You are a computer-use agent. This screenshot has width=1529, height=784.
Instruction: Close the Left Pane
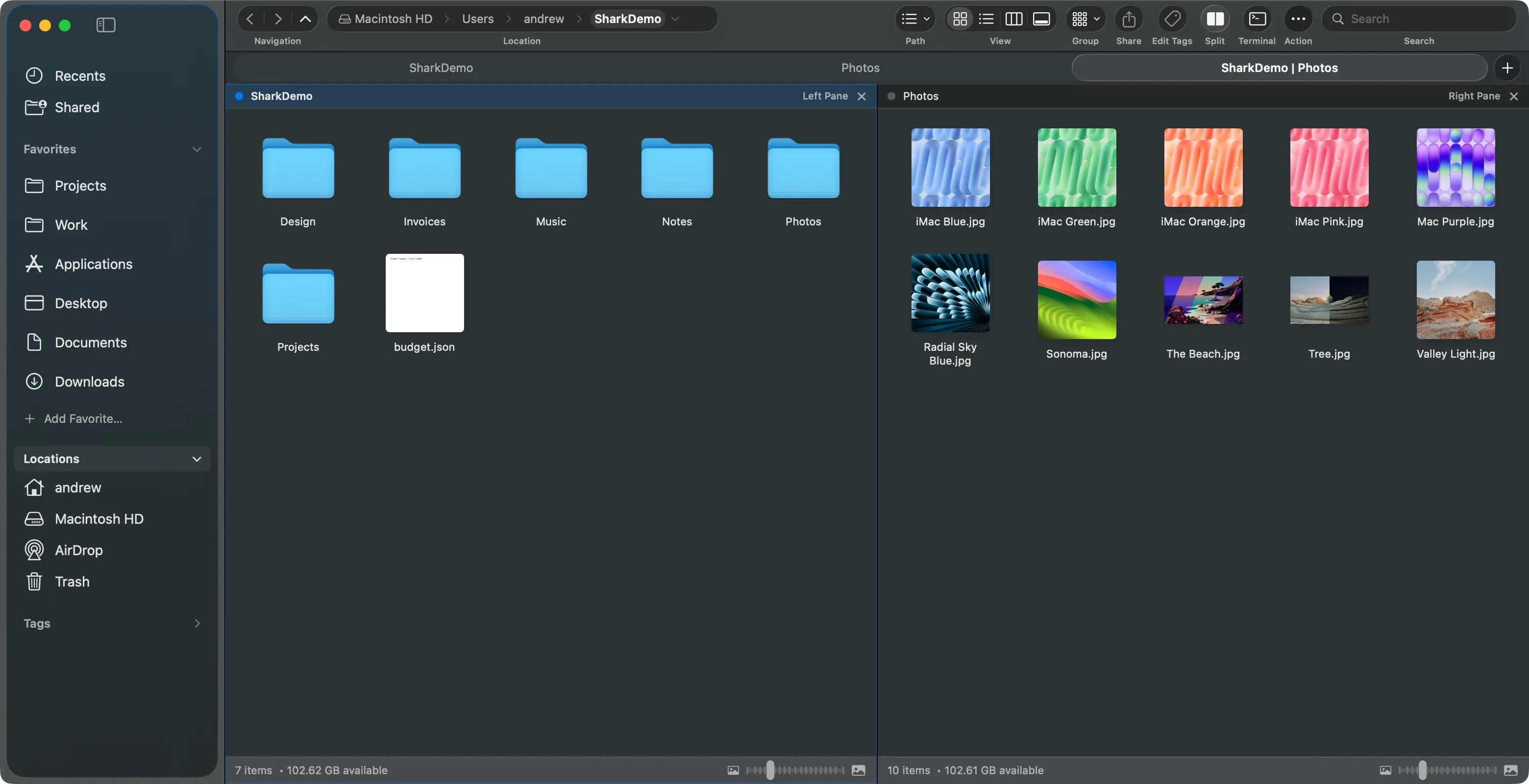(x=861, y=96)
